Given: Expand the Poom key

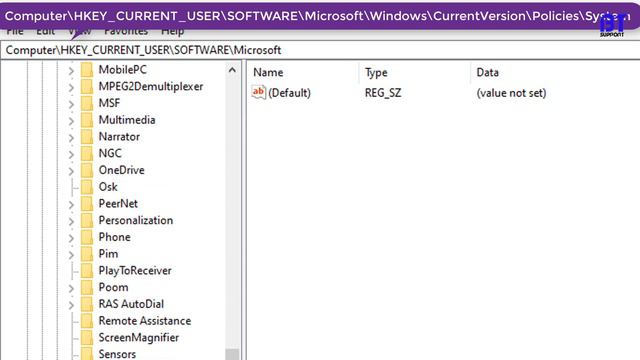Looking at the screenshot, I should click(x=71, y=288).
